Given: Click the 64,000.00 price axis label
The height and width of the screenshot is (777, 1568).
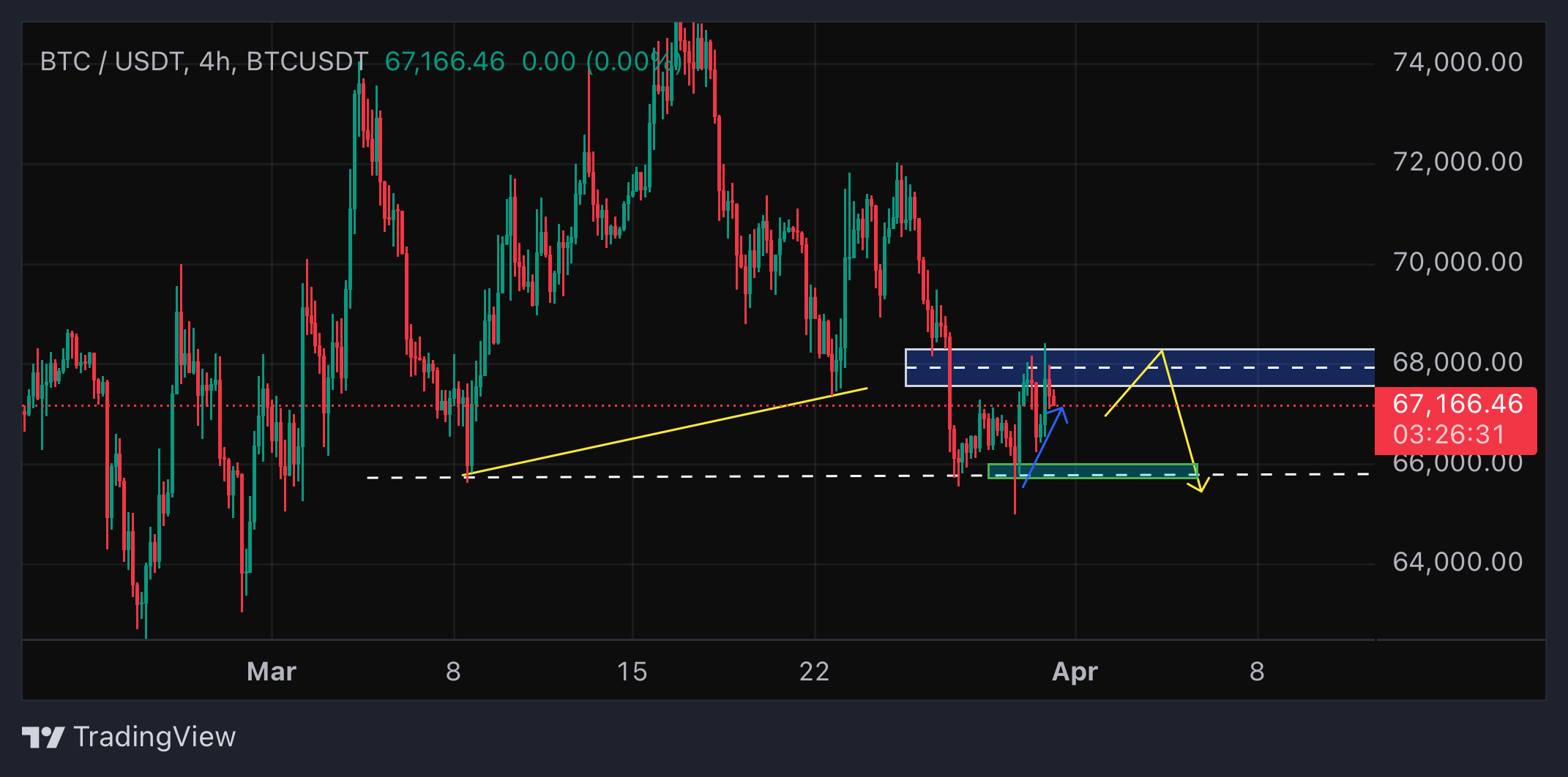Looking at the screenshot, I should (1457, 562).
